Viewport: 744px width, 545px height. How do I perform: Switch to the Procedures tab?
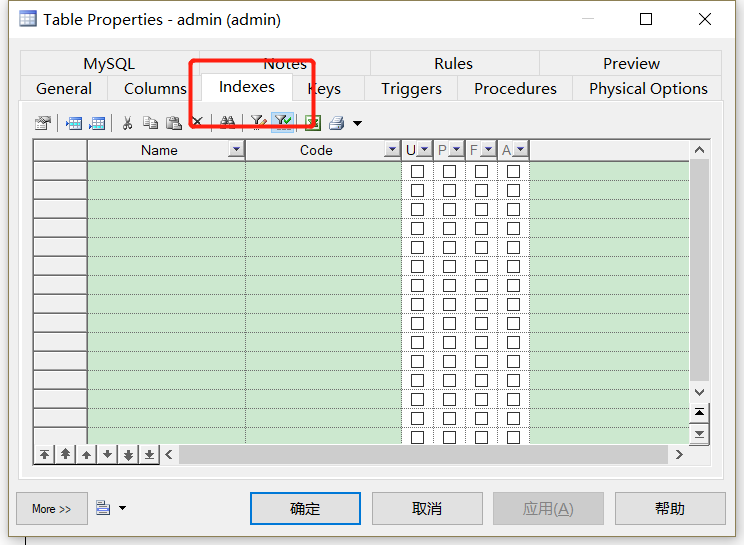pos(515,89)
